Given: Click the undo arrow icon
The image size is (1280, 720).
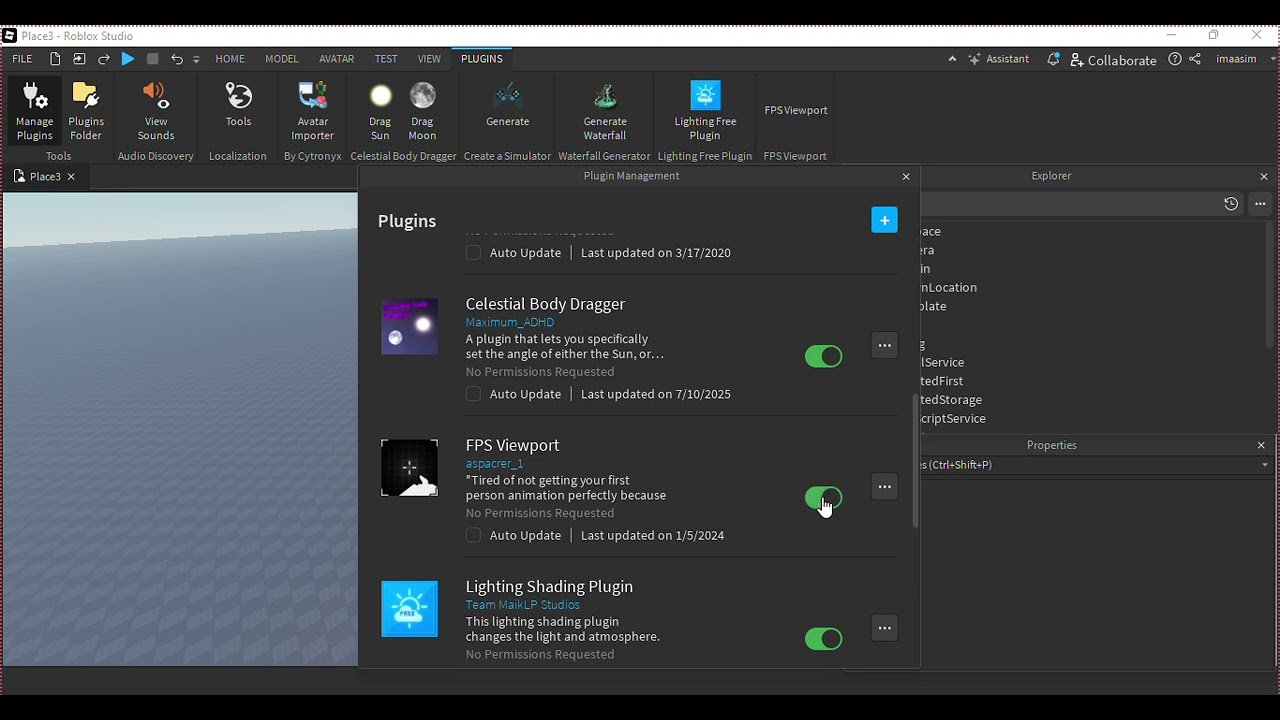Looking at the screenshot, I should (x=177, y=59).
